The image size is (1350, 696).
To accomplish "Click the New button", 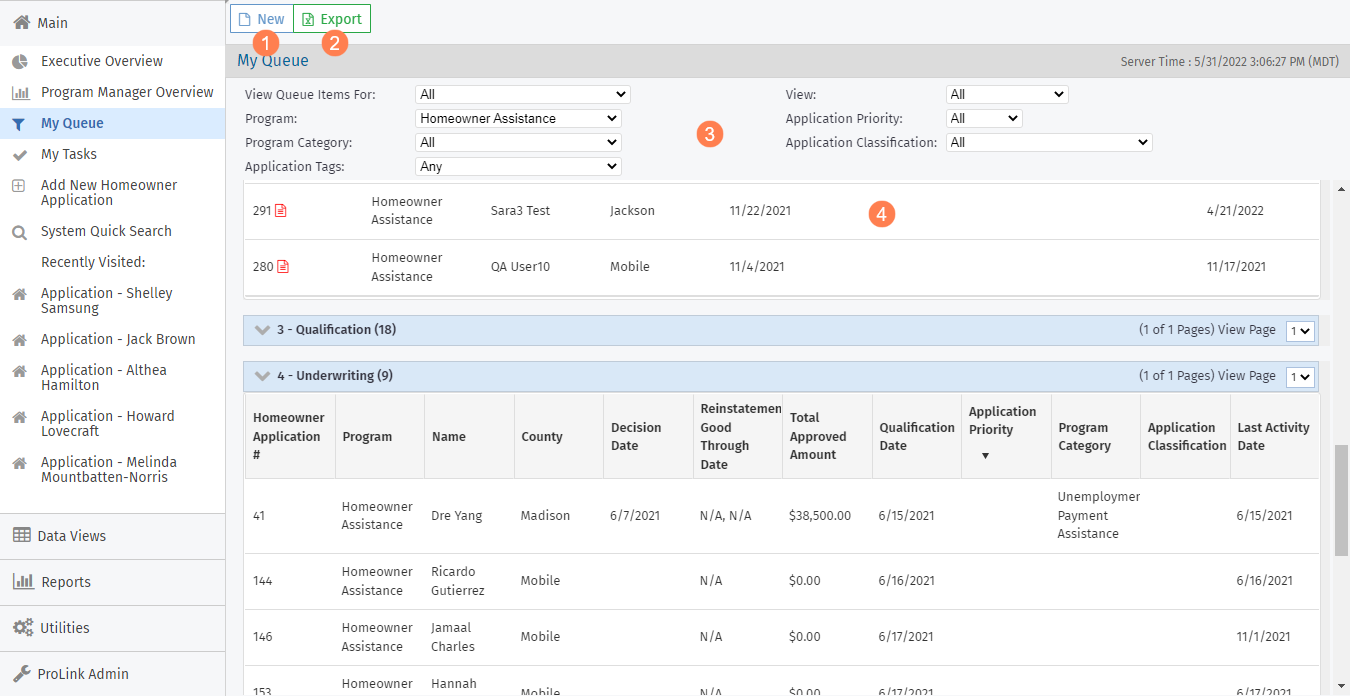I will pyautogui.click(x=261, y=19).
